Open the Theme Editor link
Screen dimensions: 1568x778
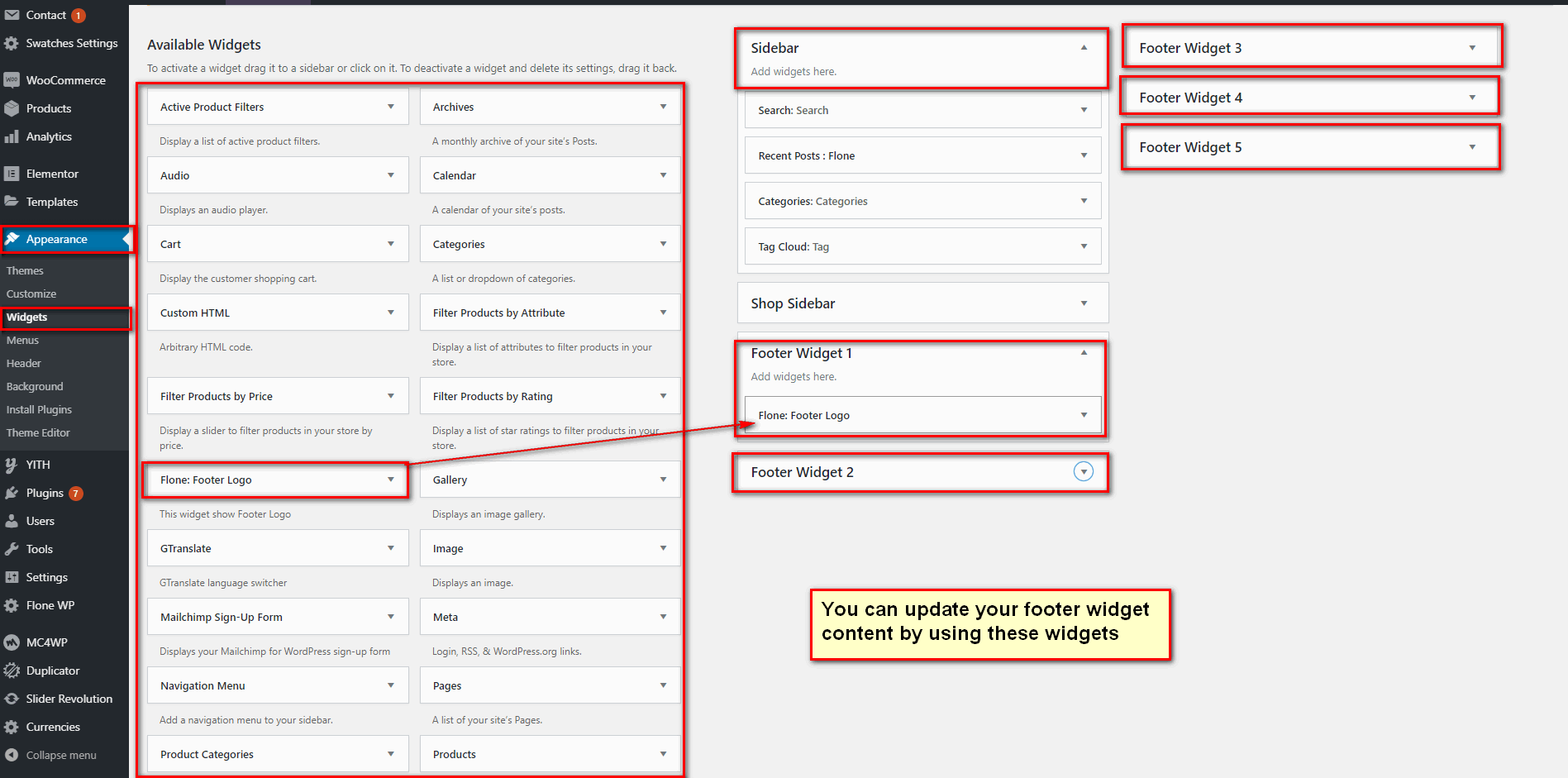(38, 432)
